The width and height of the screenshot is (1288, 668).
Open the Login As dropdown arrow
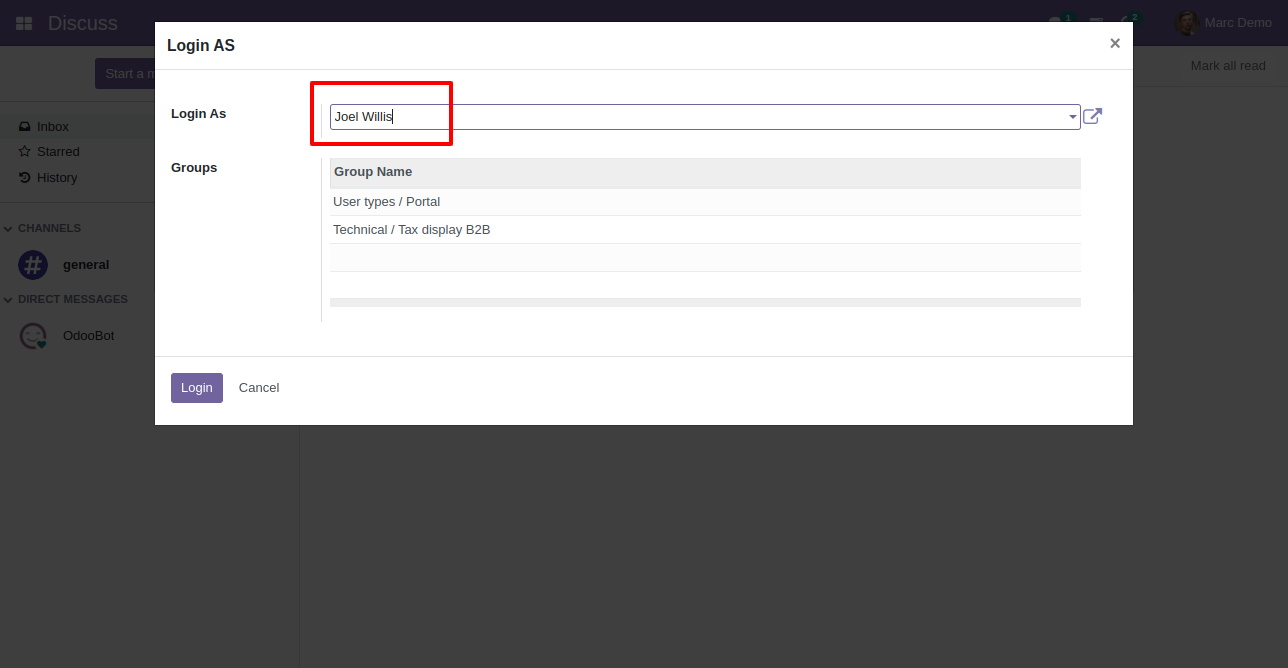click(1072, 117)
